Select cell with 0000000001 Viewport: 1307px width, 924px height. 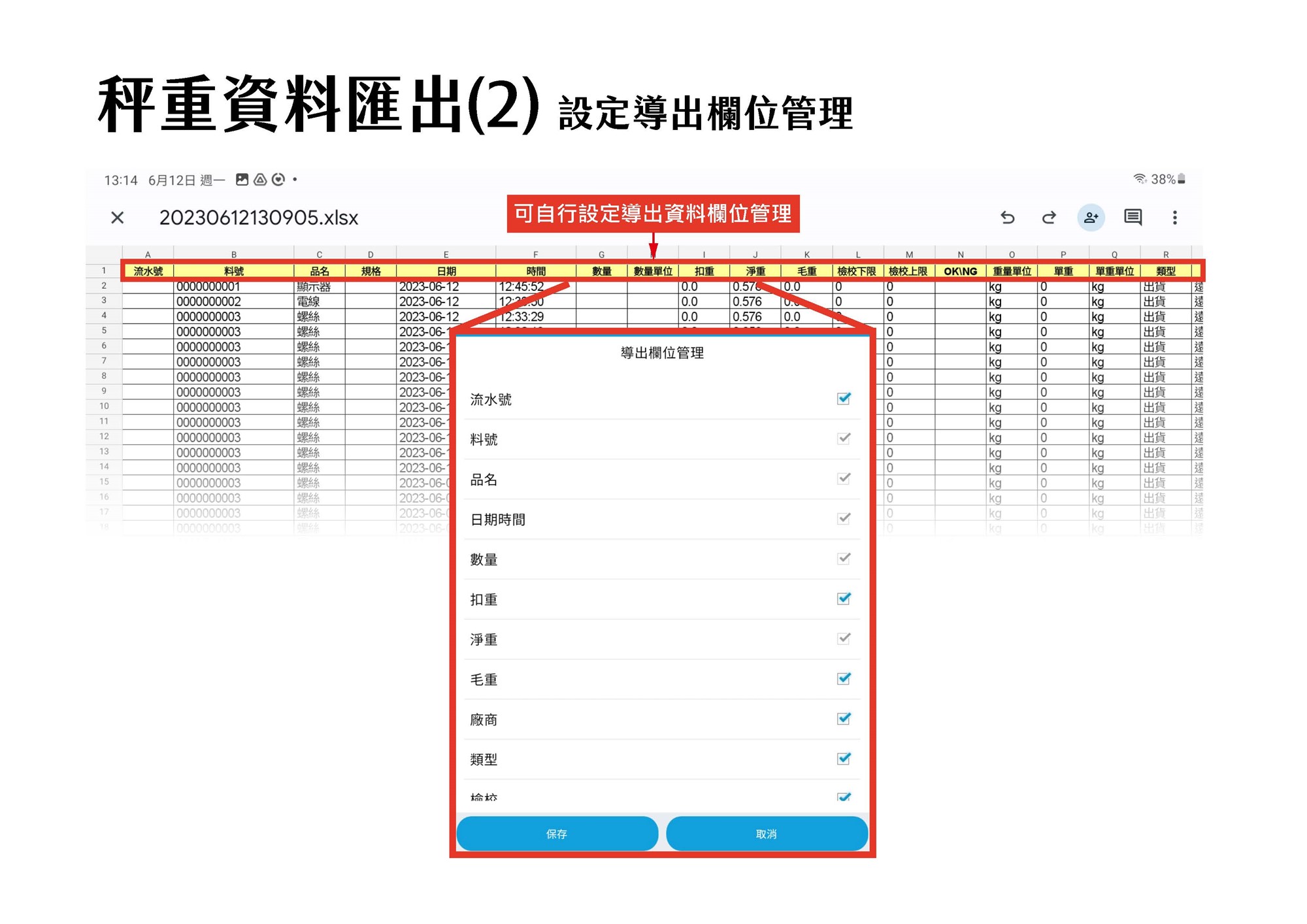pos(233,287)
